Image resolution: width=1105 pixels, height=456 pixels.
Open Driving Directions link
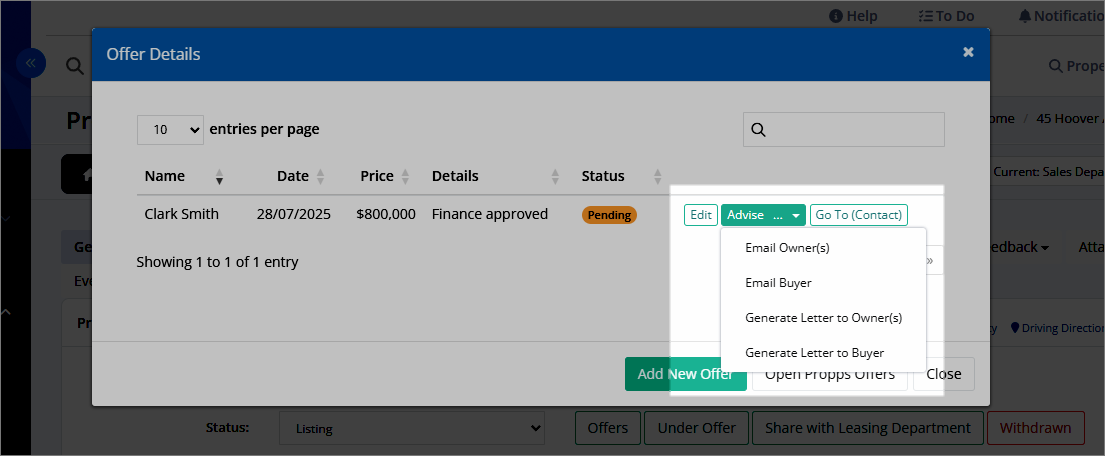pos(1058,328)
